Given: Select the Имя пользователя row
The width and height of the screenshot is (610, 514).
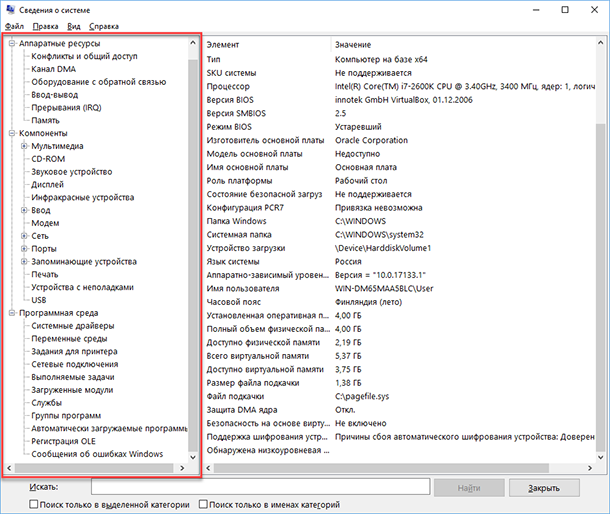Looking at the screenshot, I should (x=400, y=289).
